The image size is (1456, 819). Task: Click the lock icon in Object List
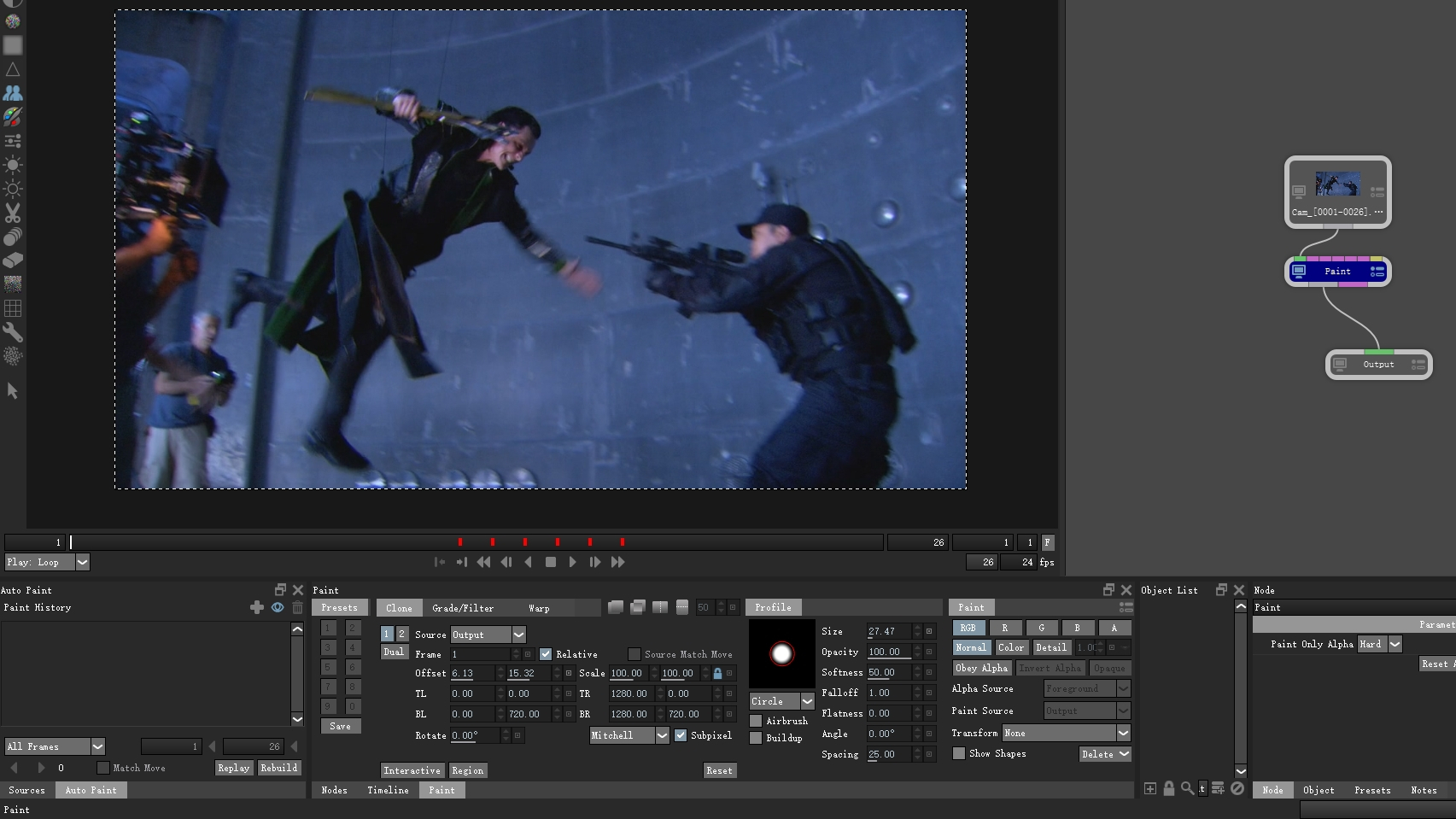point(1169,788)
